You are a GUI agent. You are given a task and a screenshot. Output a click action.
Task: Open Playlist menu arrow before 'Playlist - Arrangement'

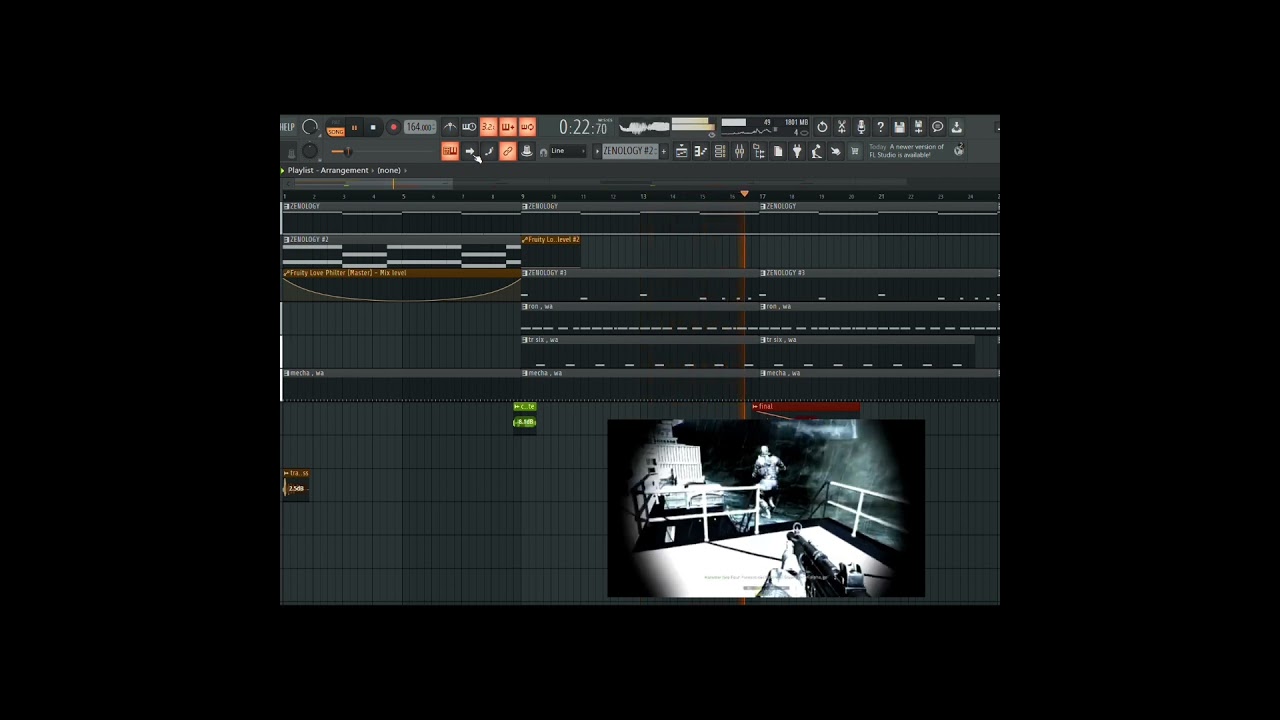click(x=283, y=170)
